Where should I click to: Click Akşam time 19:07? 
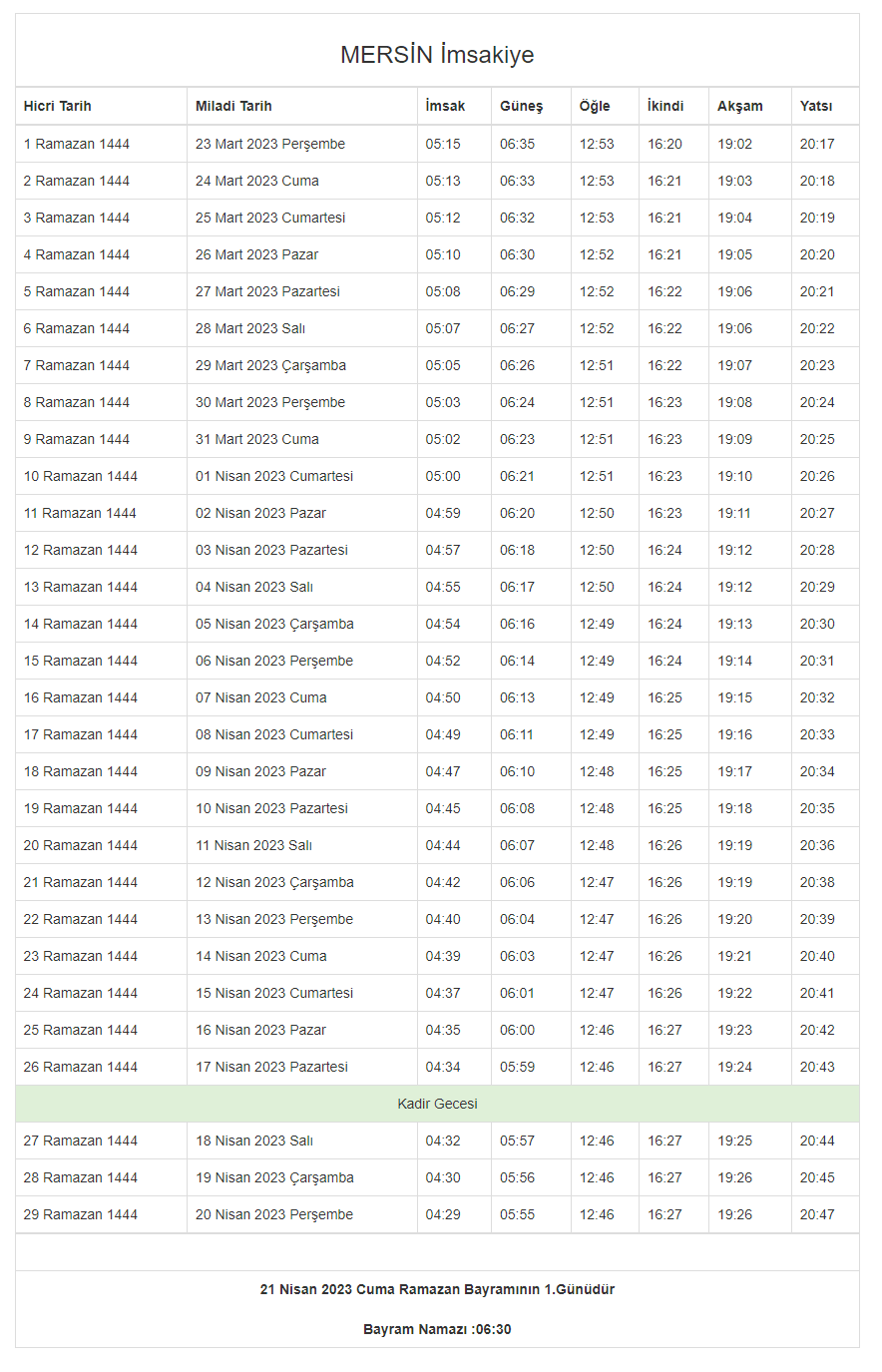(735, 365)
